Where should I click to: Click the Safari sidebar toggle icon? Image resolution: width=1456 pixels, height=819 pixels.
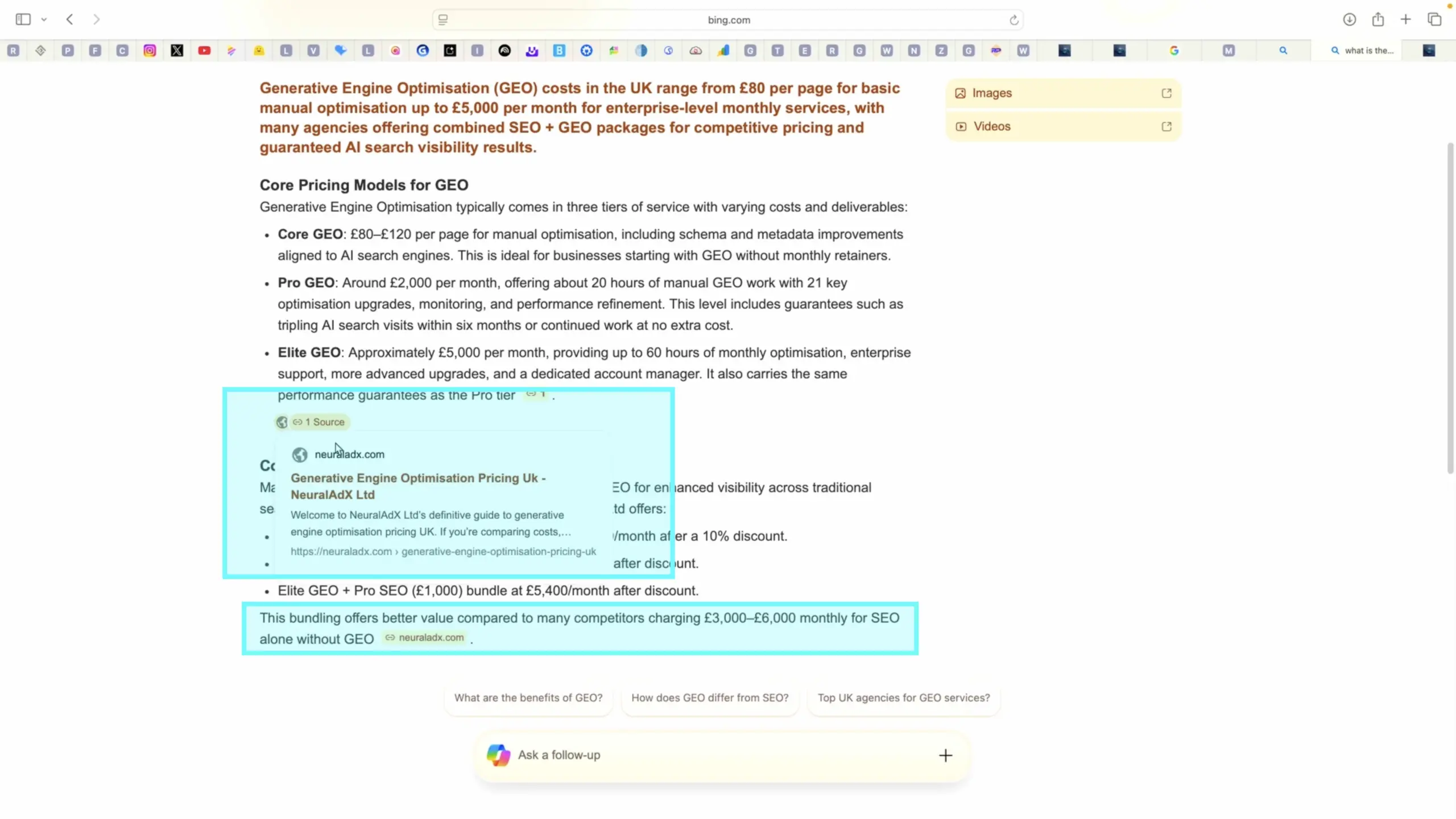pos(23,19)
